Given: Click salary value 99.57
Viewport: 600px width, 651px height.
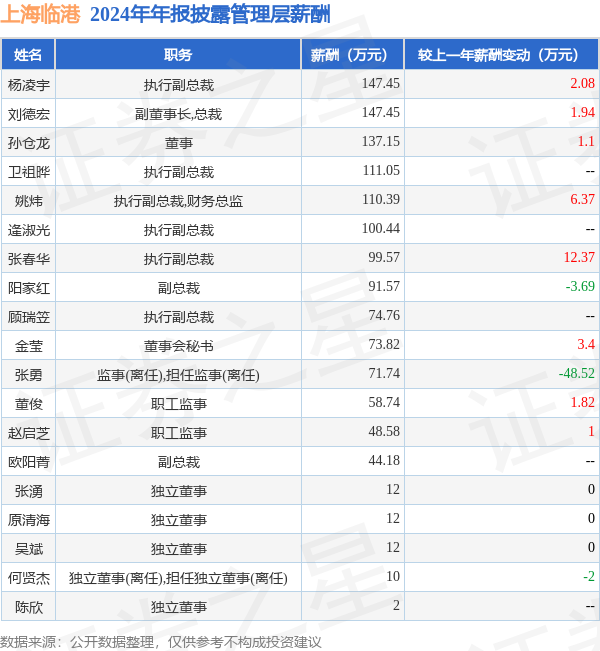Looking at the screenshot, I should click(x=384, y=257).
